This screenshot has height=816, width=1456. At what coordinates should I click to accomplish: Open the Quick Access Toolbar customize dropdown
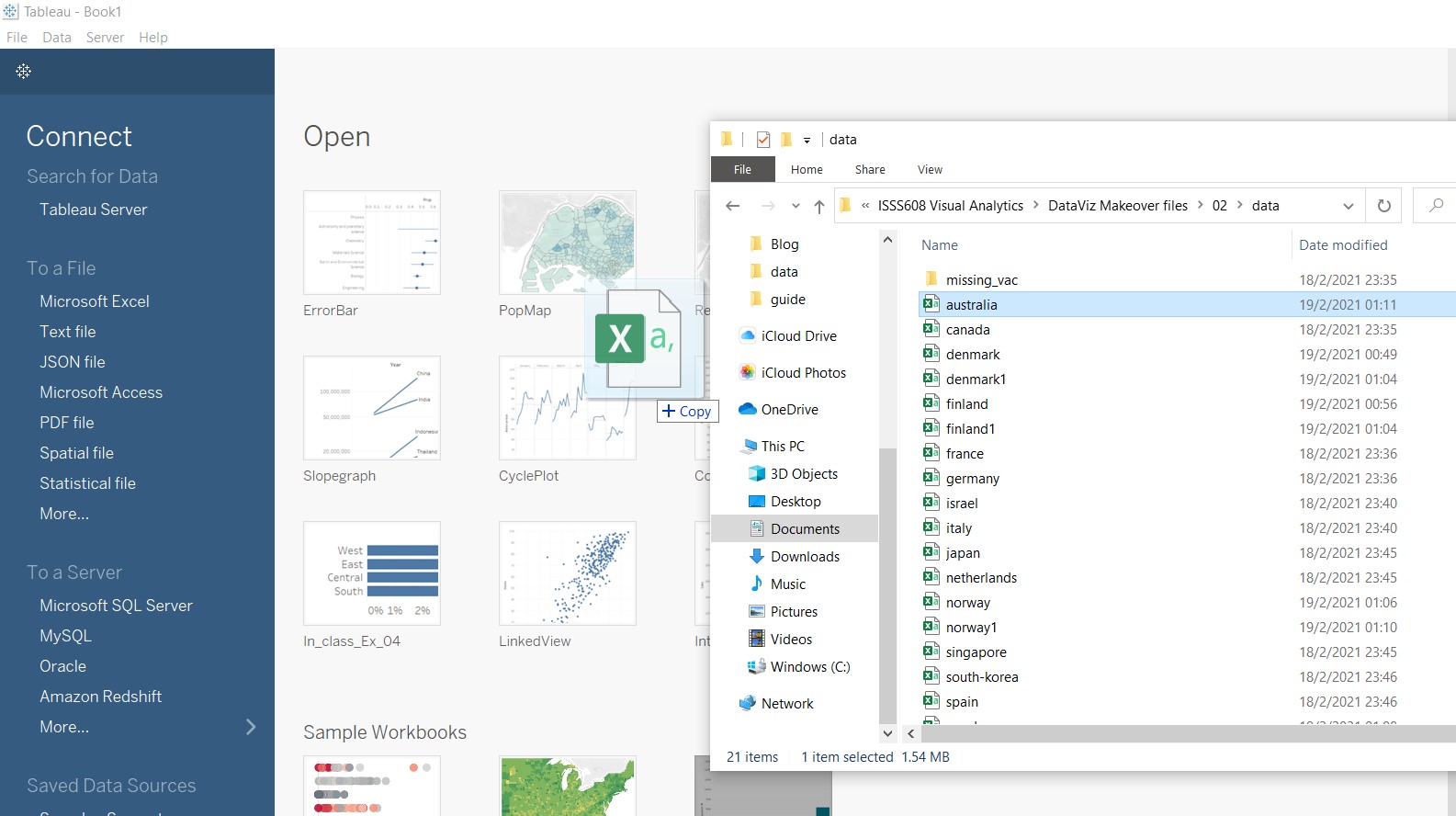[807, 141]
